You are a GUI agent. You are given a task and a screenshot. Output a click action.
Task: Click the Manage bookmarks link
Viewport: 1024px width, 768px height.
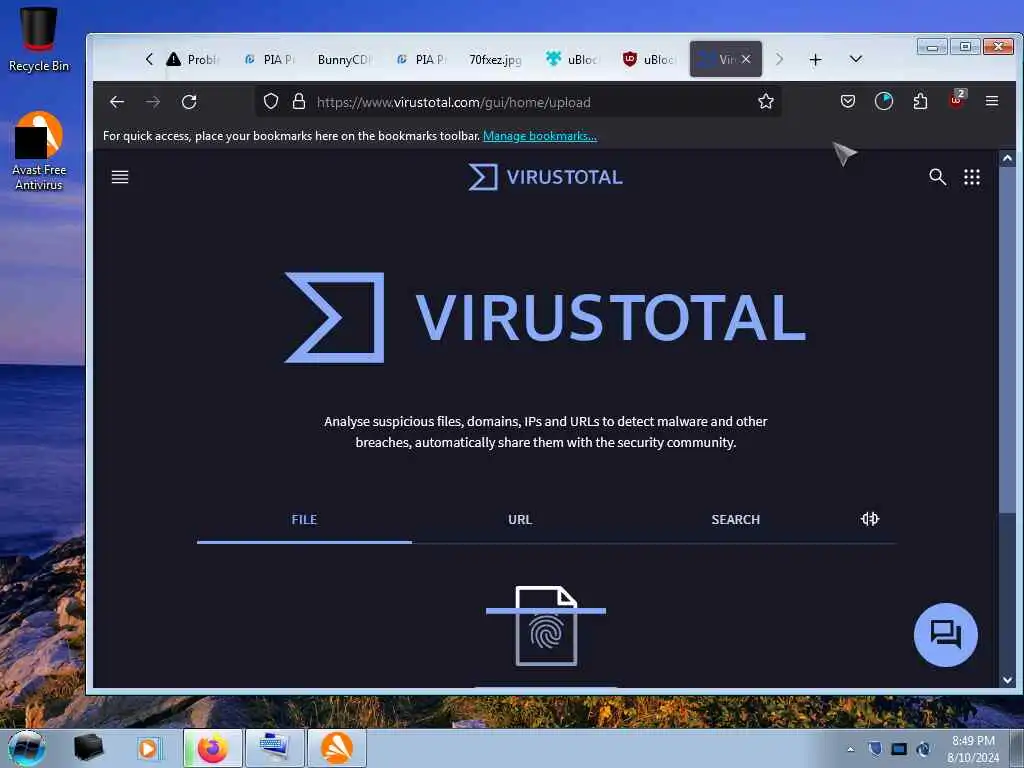[x=540, y=136]
